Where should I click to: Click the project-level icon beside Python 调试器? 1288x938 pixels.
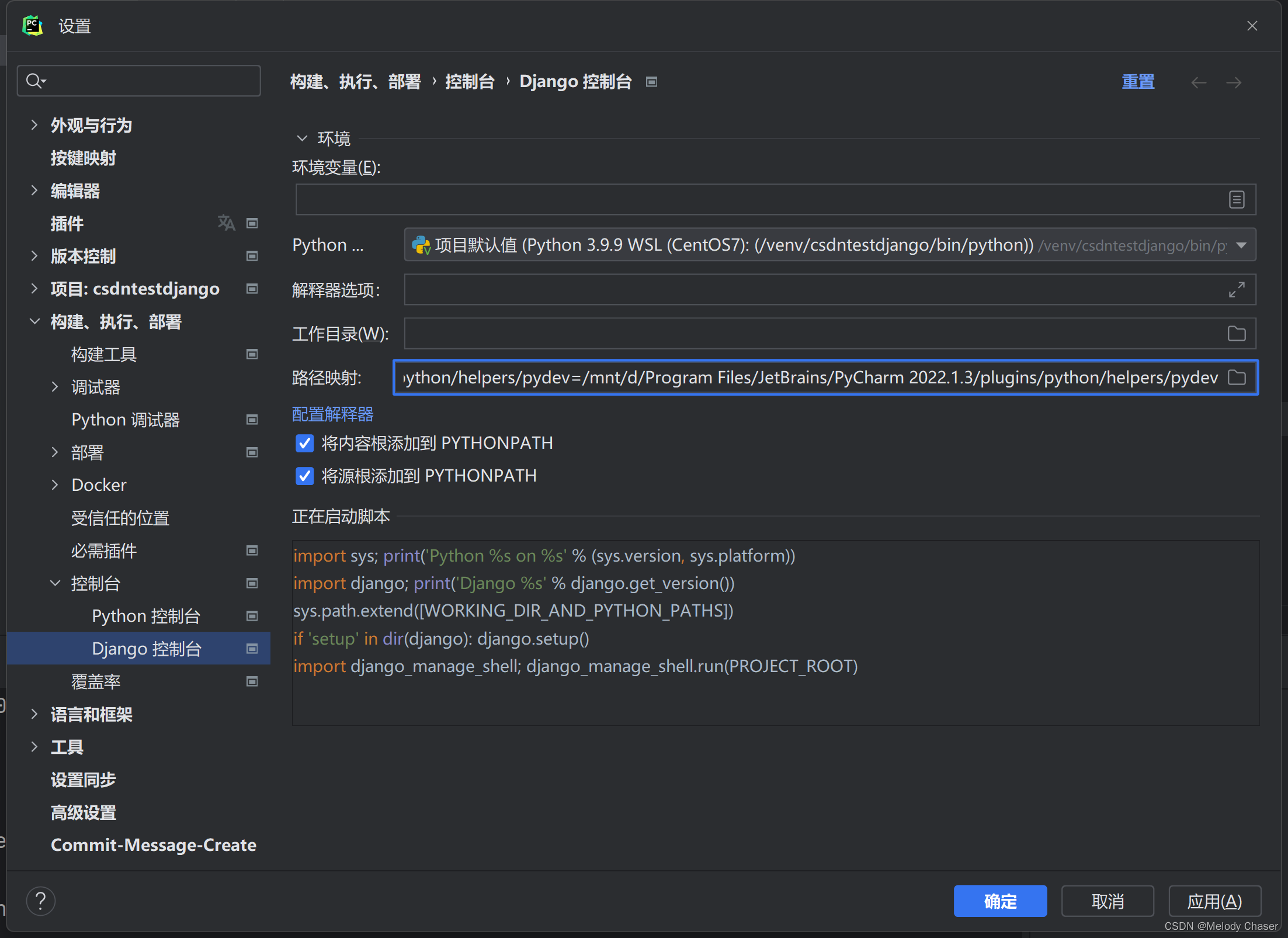click(252, 420)
